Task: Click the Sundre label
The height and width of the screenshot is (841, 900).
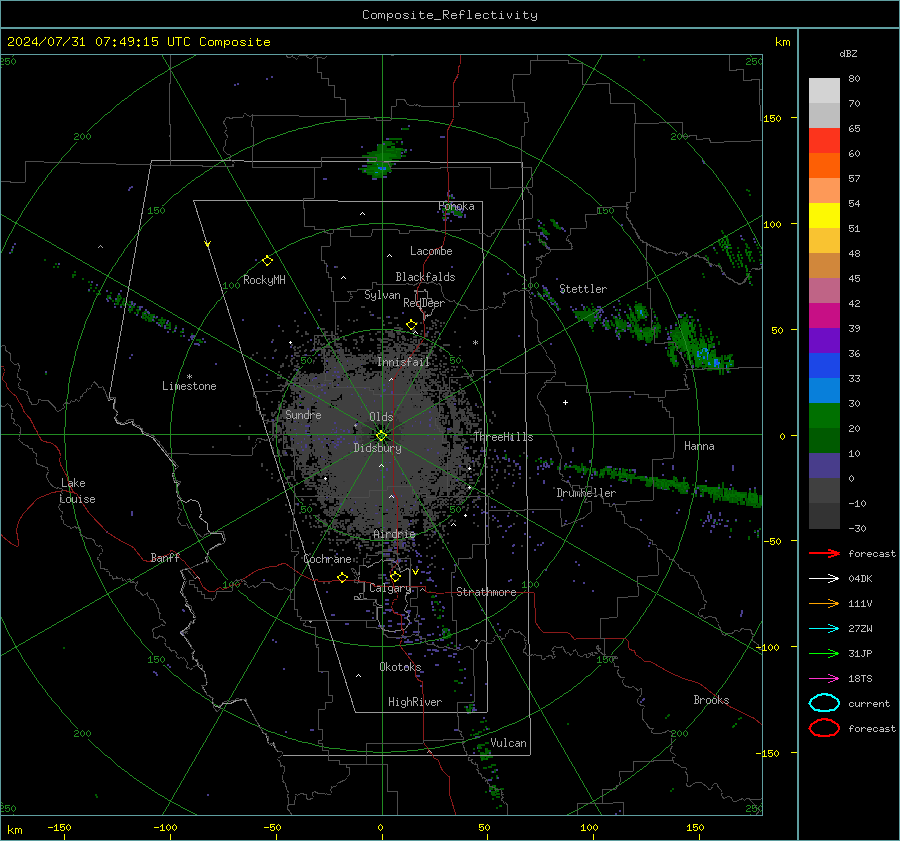Action: tap(303, 414)
